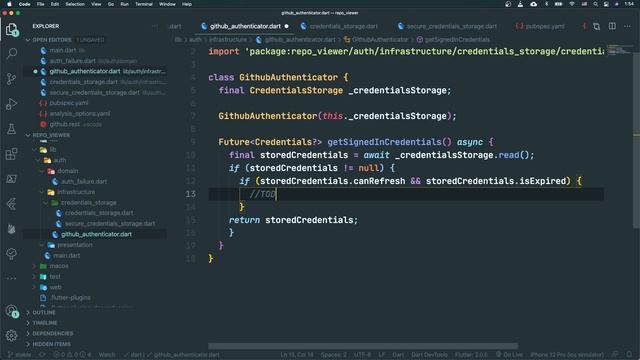Expand the web folder
This screenshot has height=360, width=640.
coord(55,287)
